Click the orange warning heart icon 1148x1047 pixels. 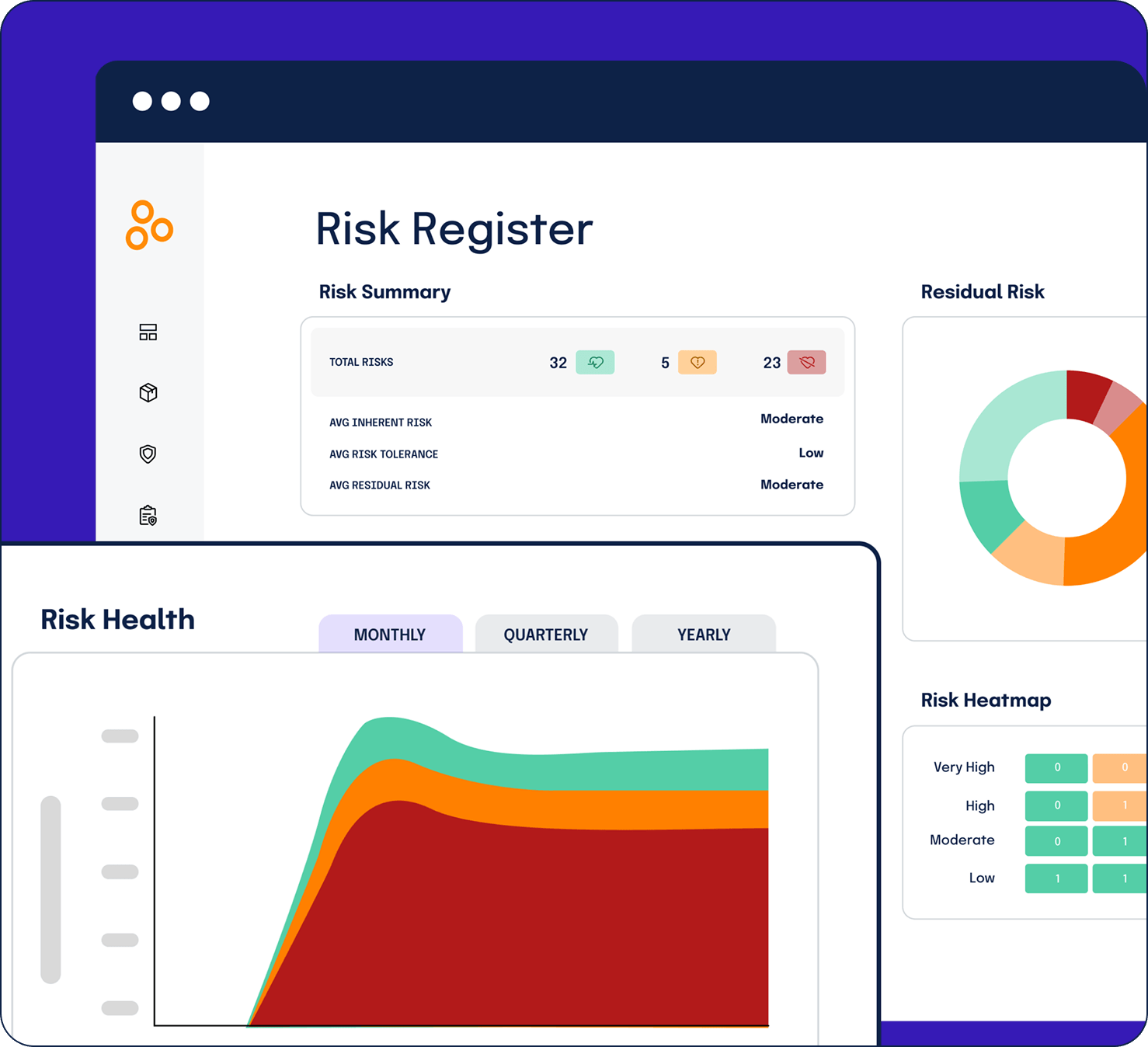(x=697, y=363)
